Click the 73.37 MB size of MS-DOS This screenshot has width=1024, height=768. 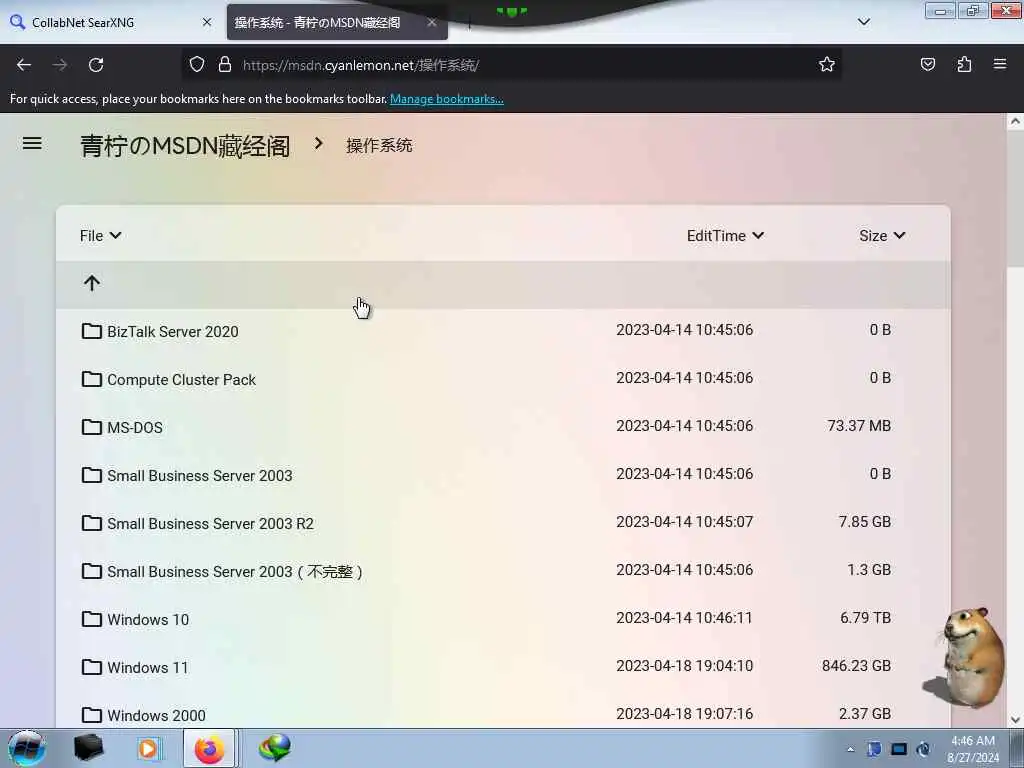(859, 426)
